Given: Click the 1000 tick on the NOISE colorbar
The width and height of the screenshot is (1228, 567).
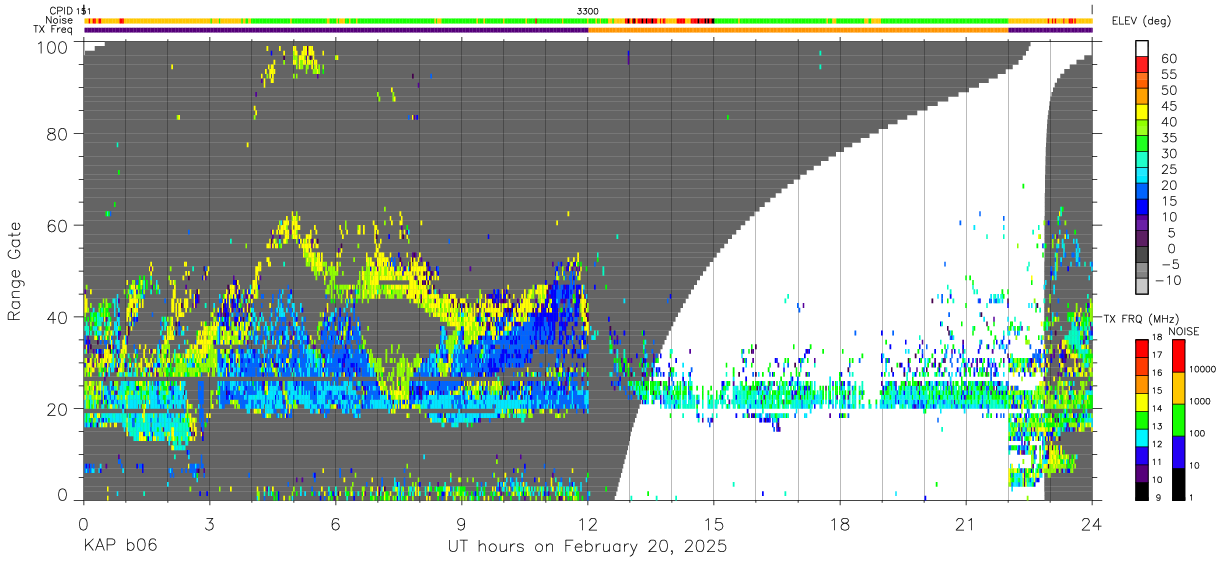Looking at the screenshot, I should pyautogui.click(x=1199, y=401).
